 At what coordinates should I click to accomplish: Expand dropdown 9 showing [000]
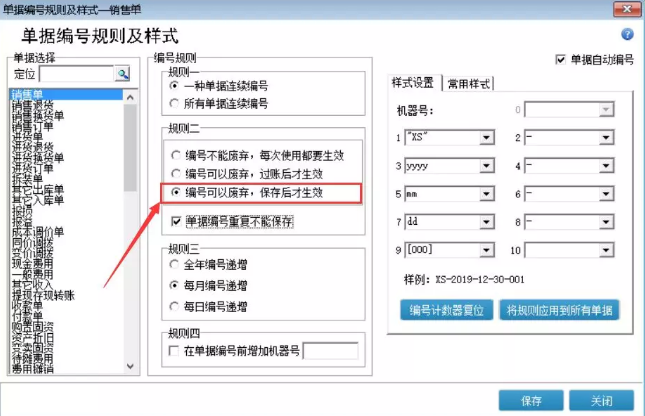click(x=486, y=250)
